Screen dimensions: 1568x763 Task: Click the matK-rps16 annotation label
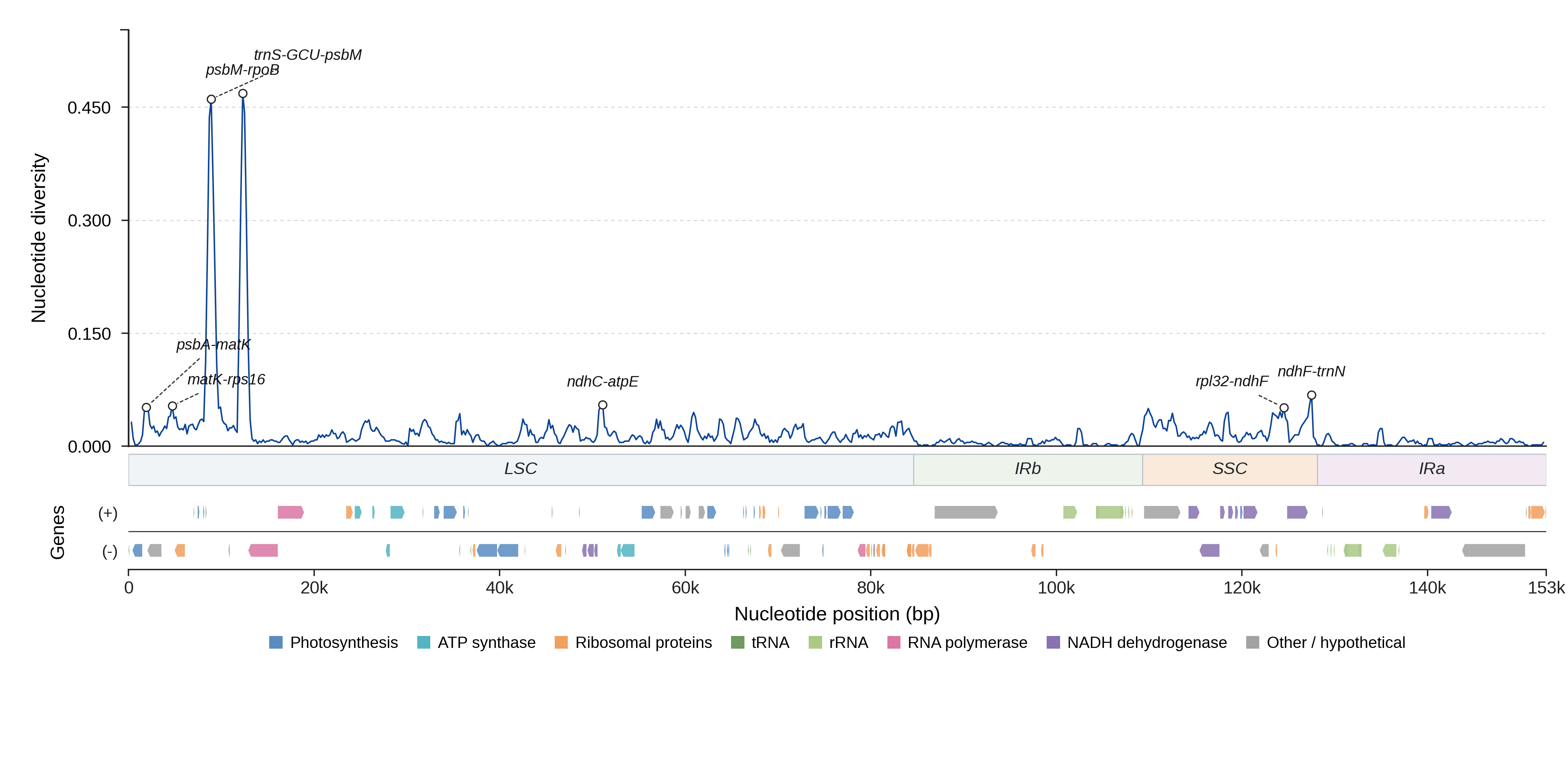click(x=226, y=379)
